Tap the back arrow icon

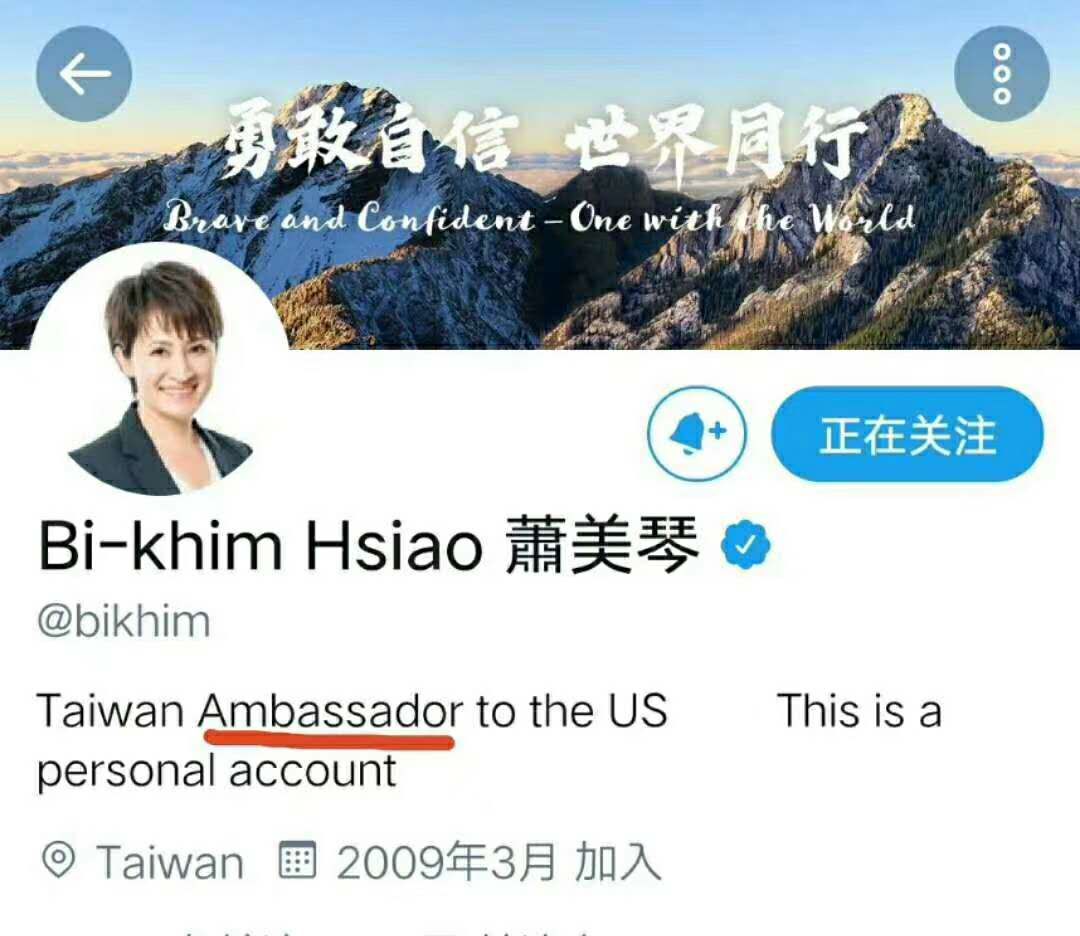tap(83, 74)
